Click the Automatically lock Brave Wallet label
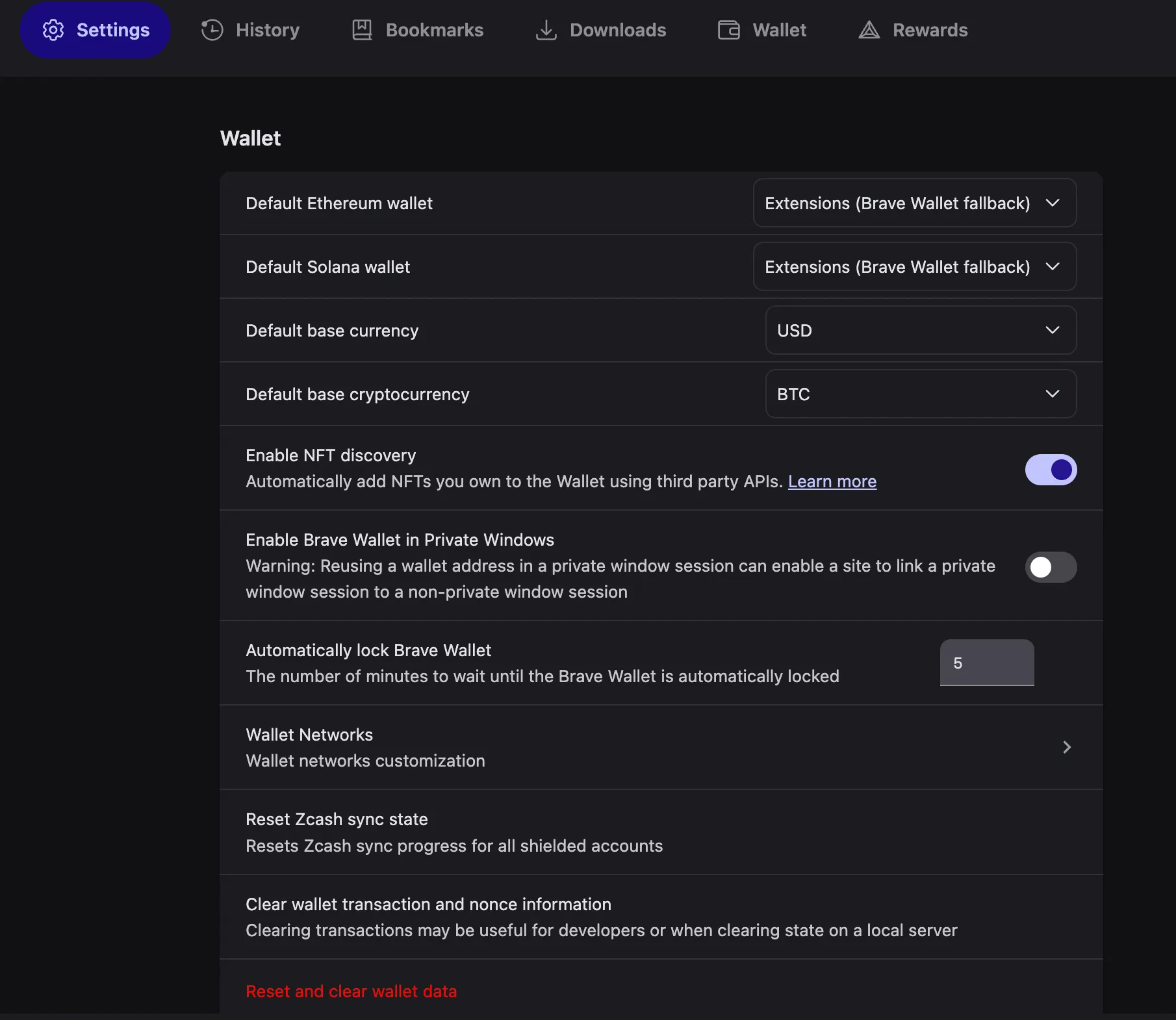The height and width of the screenshot is (1020, 1176). (368, 650)
